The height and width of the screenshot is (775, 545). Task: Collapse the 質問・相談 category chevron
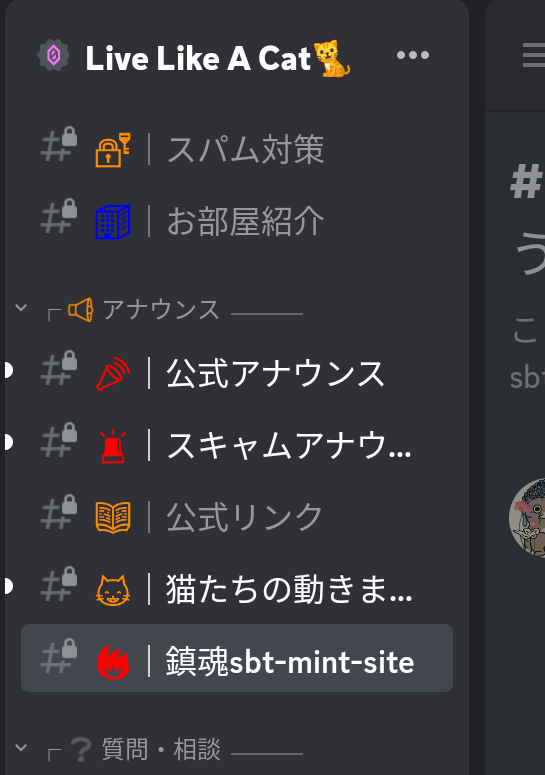coord(21,747)
